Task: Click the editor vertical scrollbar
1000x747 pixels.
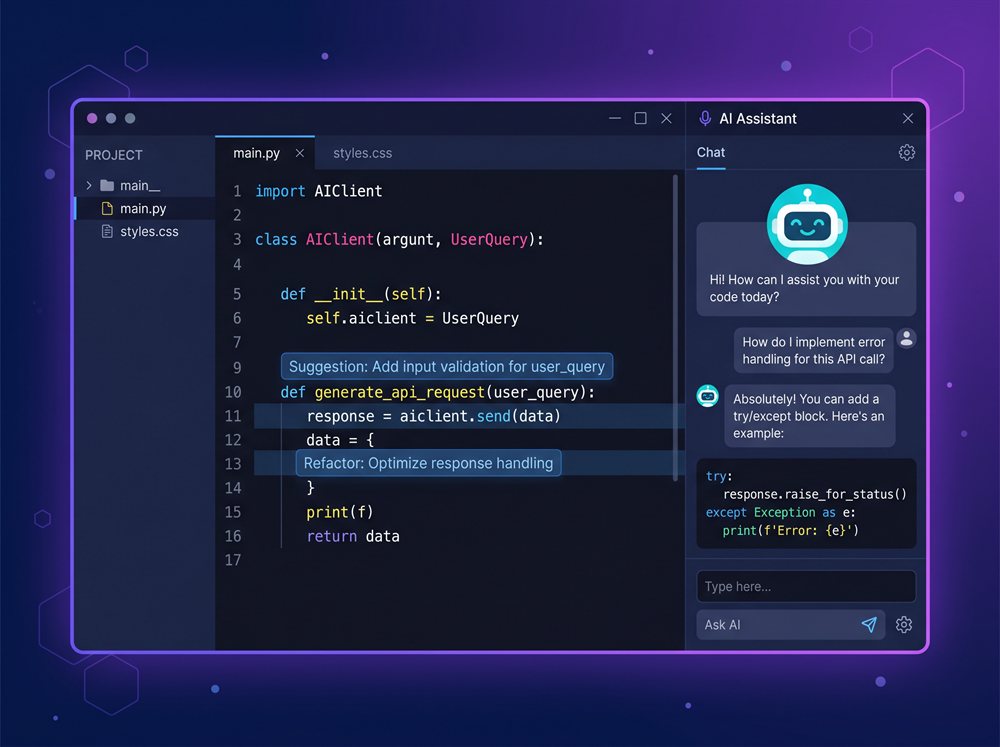Action: click(x=675, y=327)
